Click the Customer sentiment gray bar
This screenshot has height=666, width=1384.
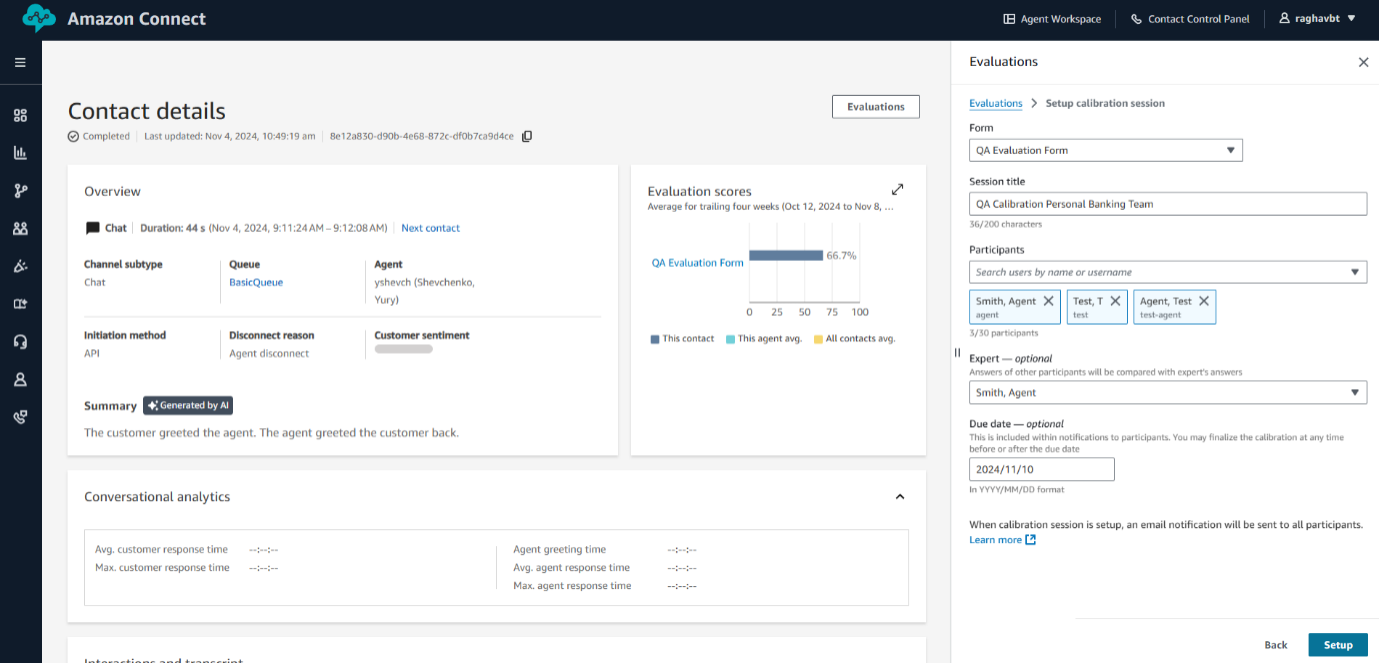[403, 349]
